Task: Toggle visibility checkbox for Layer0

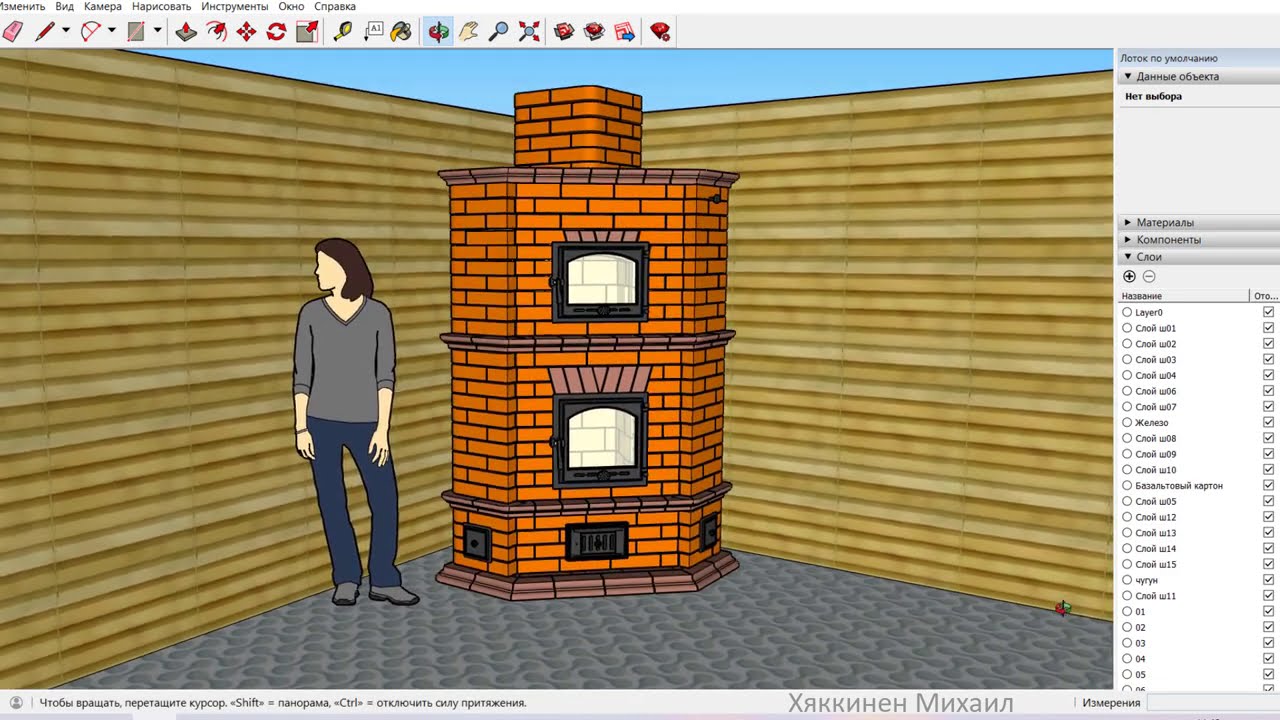Action: click(x=1268, y=312)
